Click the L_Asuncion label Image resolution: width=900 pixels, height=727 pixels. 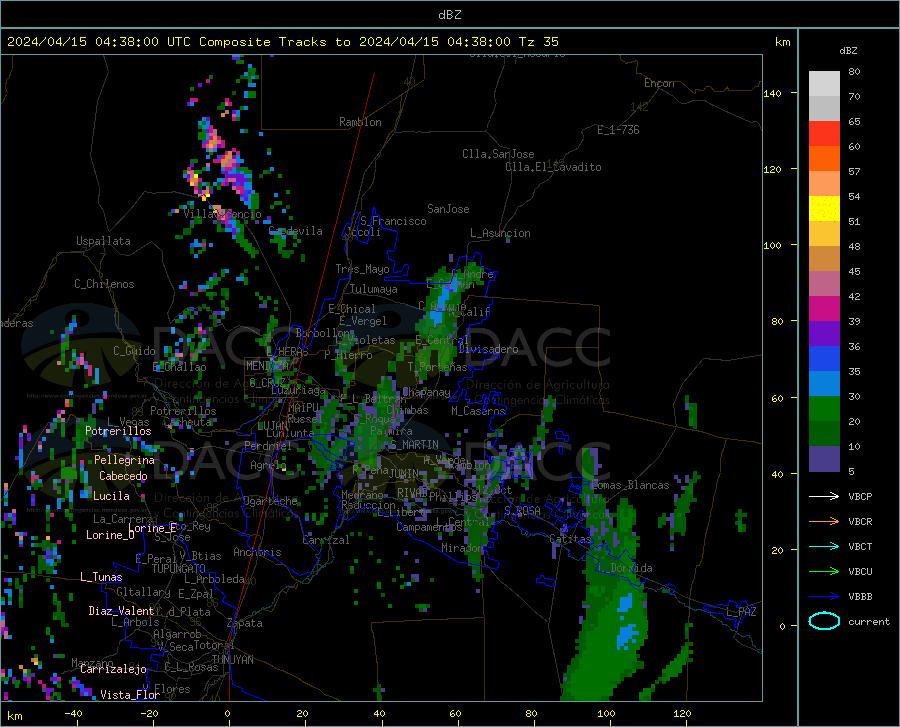[500, 233]
